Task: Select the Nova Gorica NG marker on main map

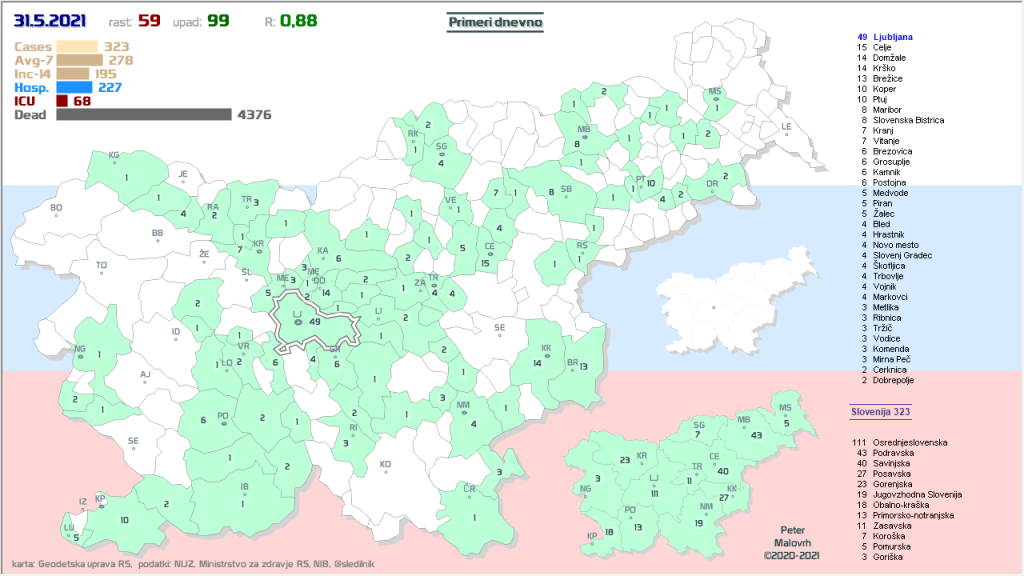Action: [80, 354]
